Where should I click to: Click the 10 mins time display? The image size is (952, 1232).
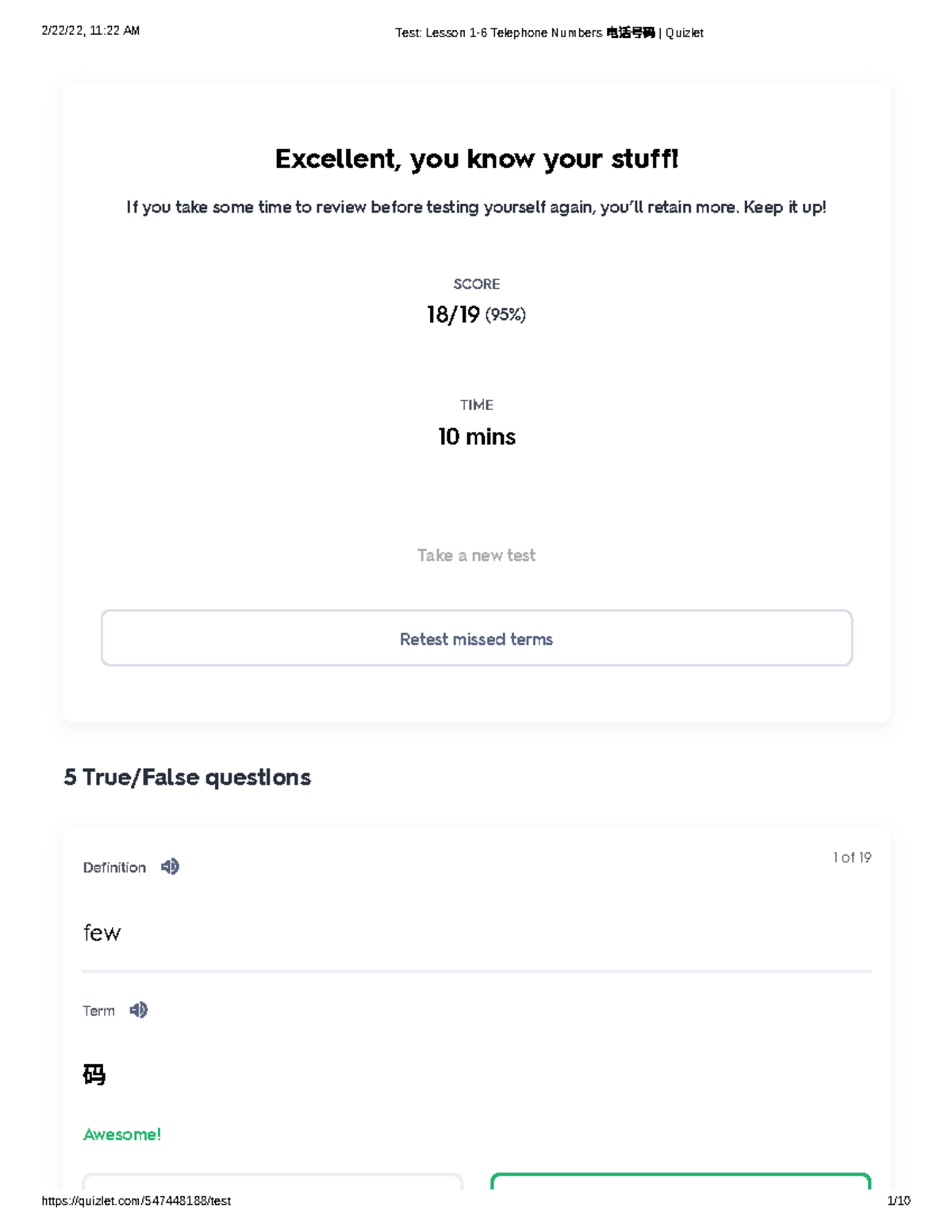coord(476,436)
